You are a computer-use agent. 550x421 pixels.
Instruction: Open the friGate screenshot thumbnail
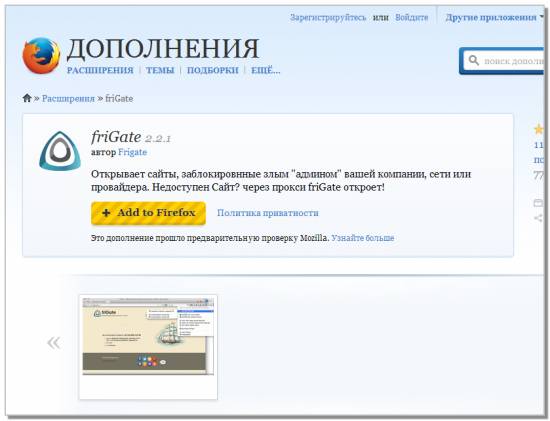148,347
